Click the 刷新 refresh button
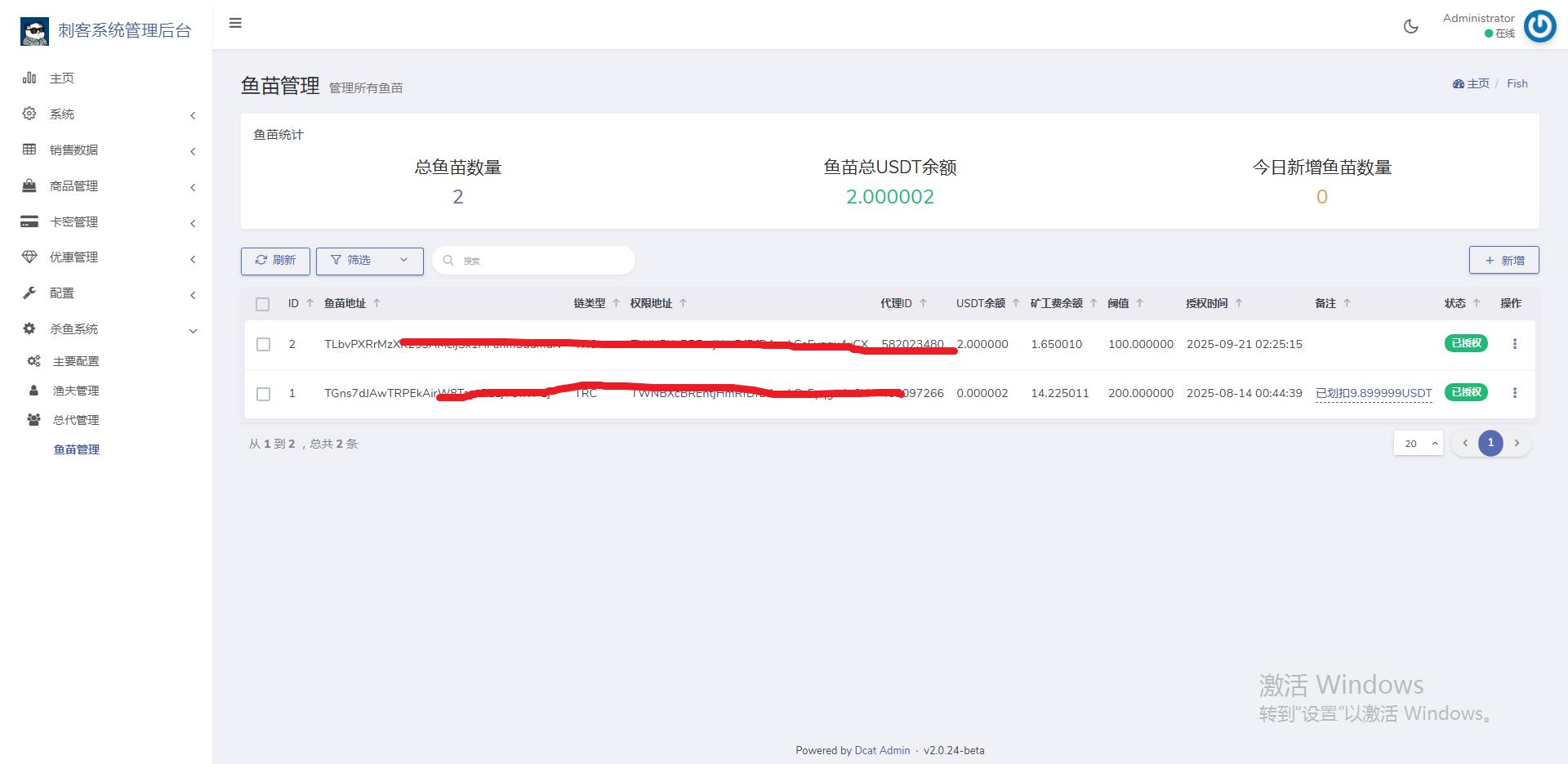Screen dimensions: 1568x764 coord(275,261)
